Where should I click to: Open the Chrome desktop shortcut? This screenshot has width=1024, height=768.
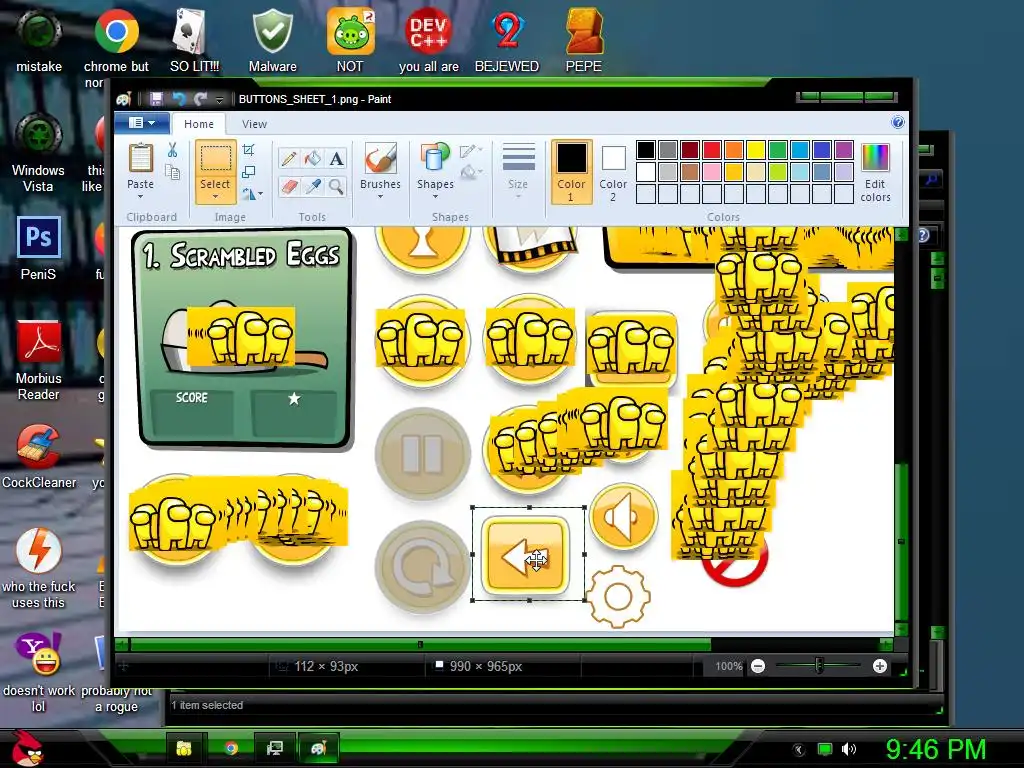pyautogui.click(x=116, y=31)
